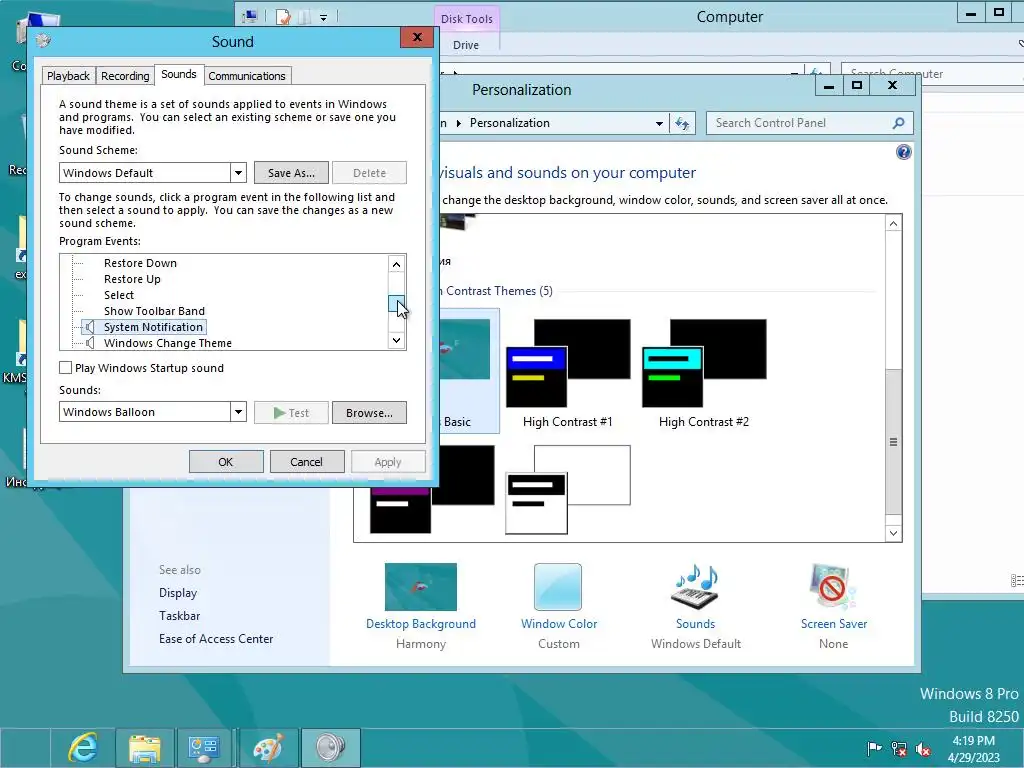
Task: Open Ease of Access Center link
Action: [x=216, y=639]
